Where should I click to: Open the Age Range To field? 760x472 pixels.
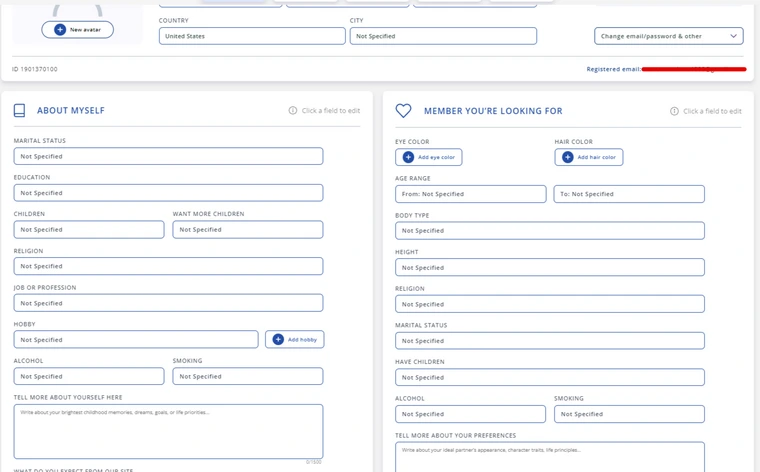629,194
